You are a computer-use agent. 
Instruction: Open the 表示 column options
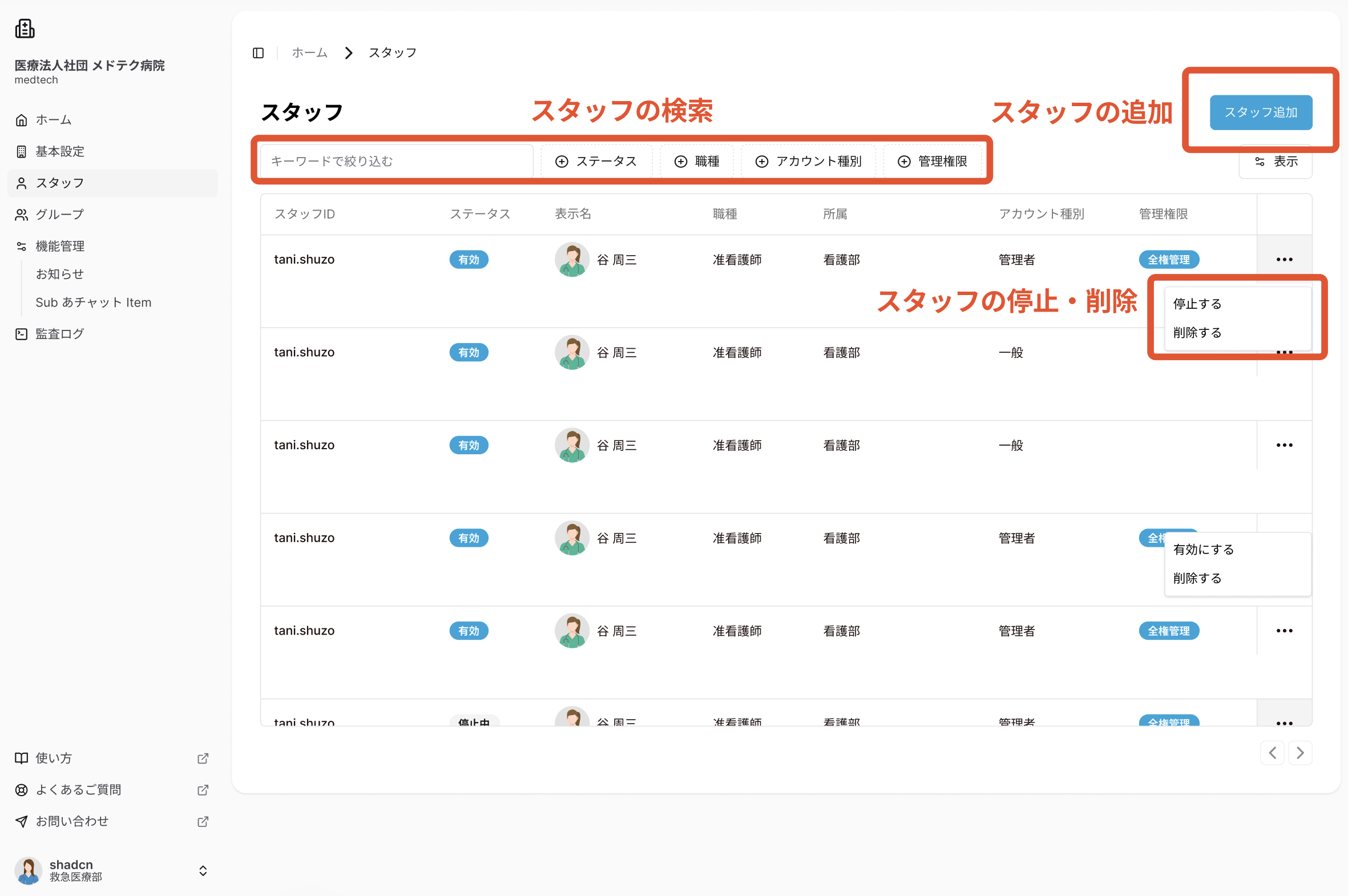[x=1276, y=162]
